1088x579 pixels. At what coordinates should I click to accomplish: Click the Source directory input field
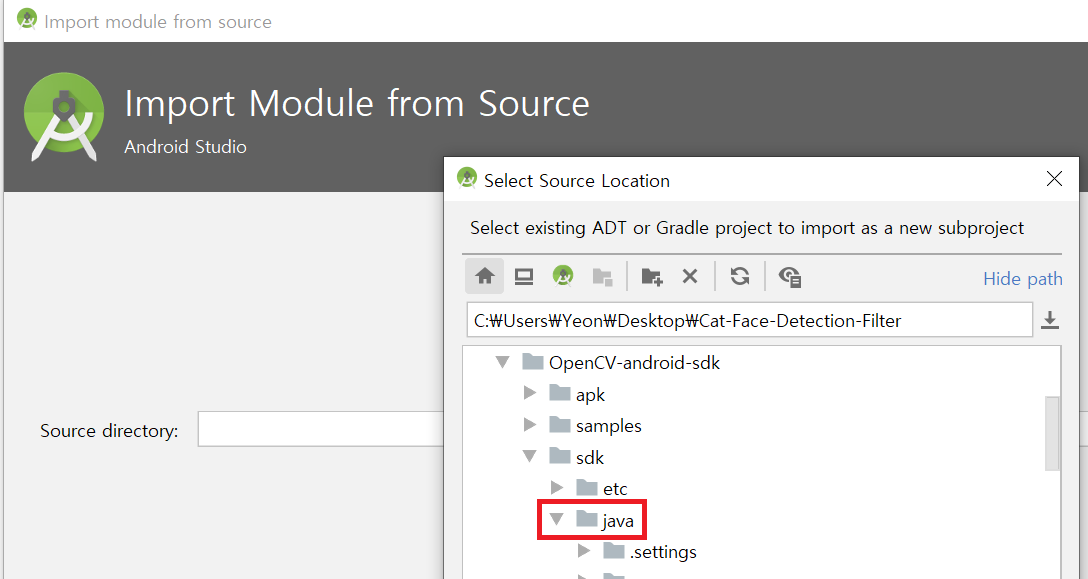pyautogui.click(x=321, y=430)
